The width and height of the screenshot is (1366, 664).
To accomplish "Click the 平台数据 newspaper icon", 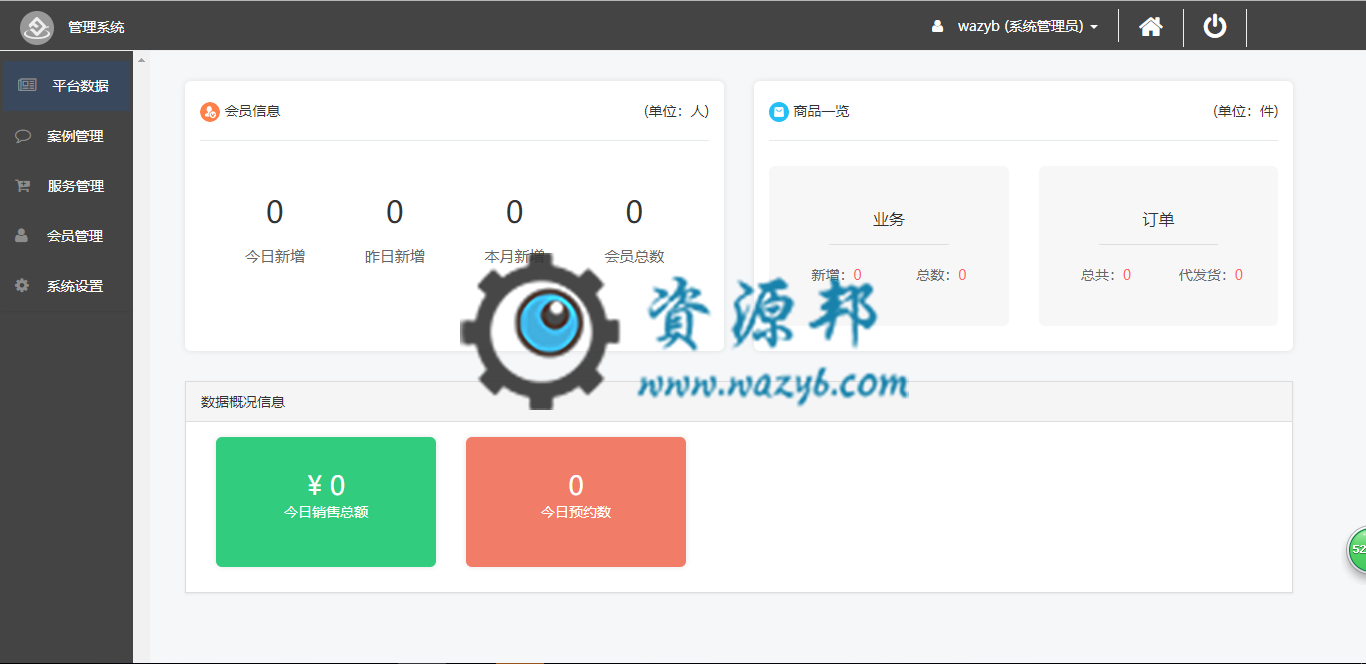I will 27,86.
